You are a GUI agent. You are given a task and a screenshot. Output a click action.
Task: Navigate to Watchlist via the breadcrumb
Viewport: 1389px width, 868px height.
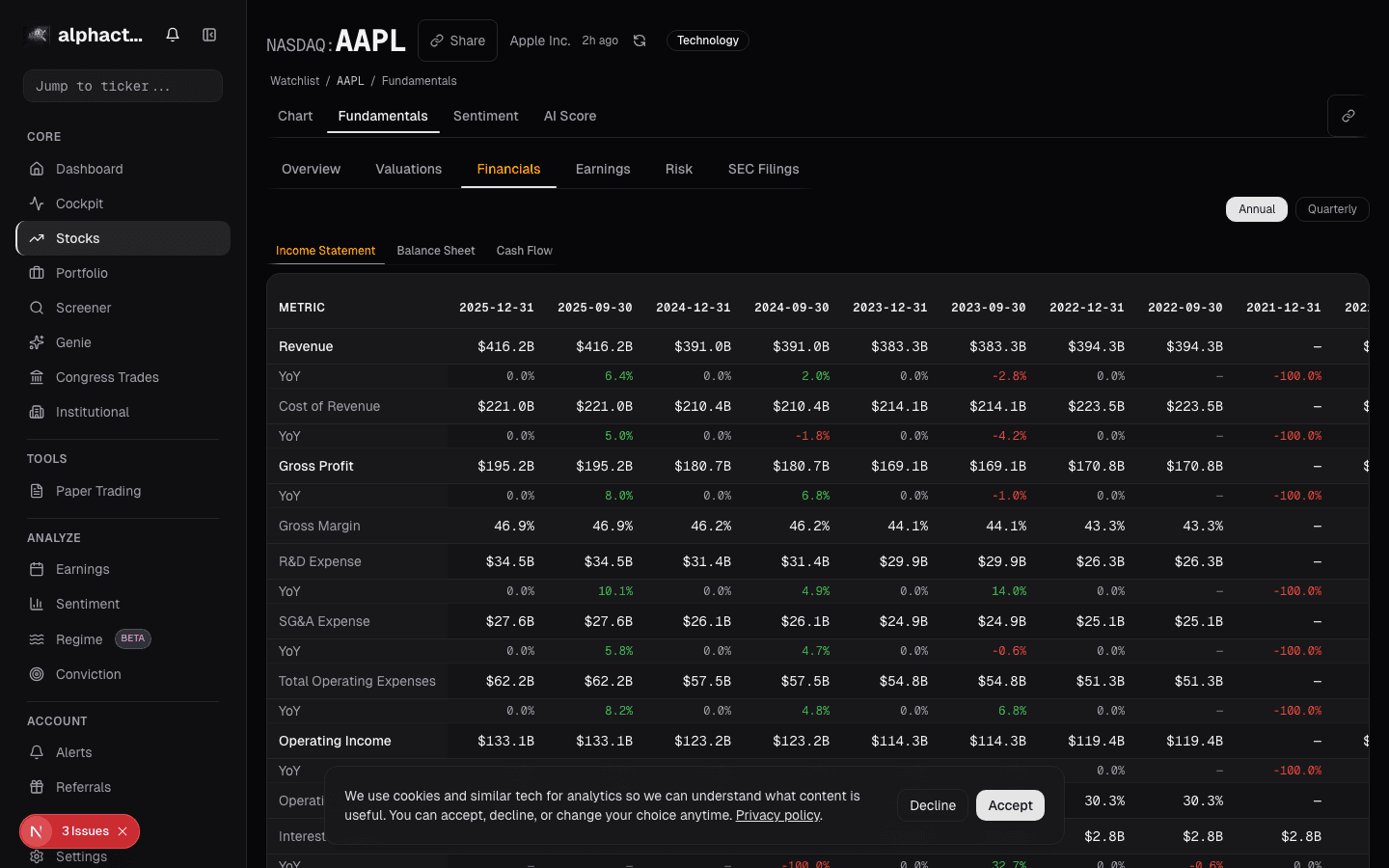tap(294, 81)
